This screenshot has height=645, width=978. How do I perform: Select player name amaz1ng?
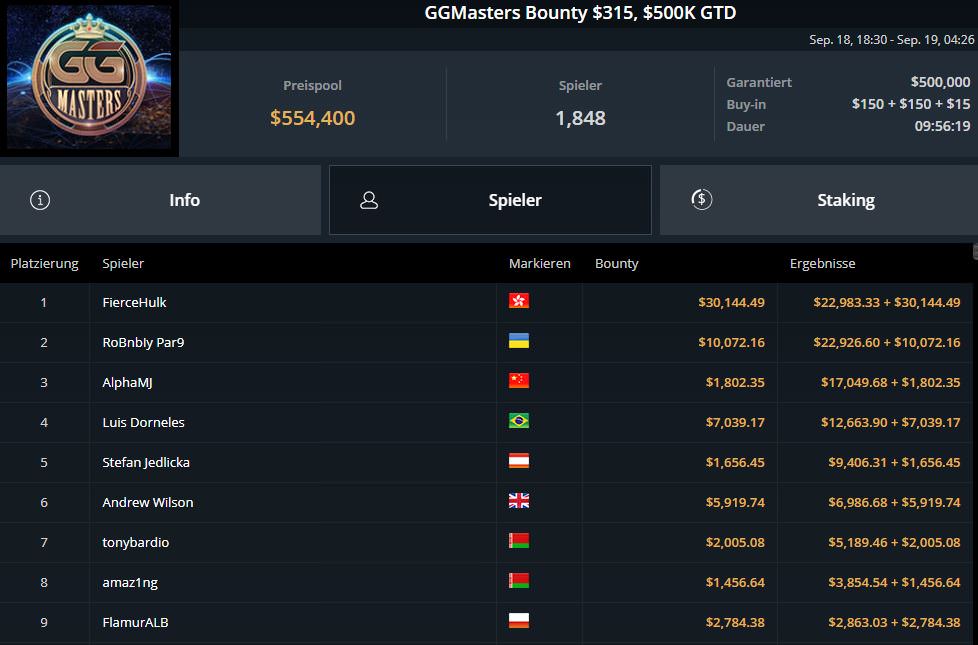tap(130, 582)
